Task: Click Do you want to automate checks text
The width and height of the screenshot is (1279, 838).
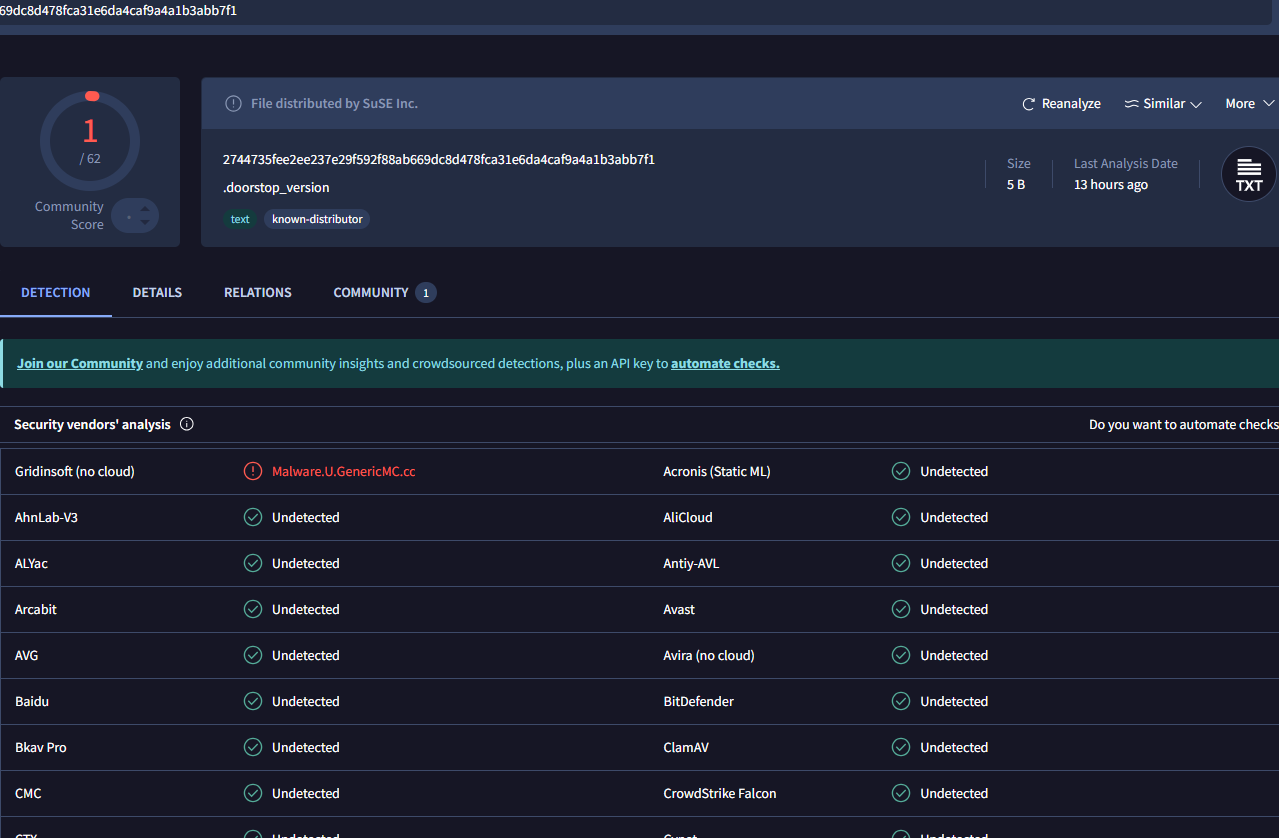Action: (x=1183, y=425)
